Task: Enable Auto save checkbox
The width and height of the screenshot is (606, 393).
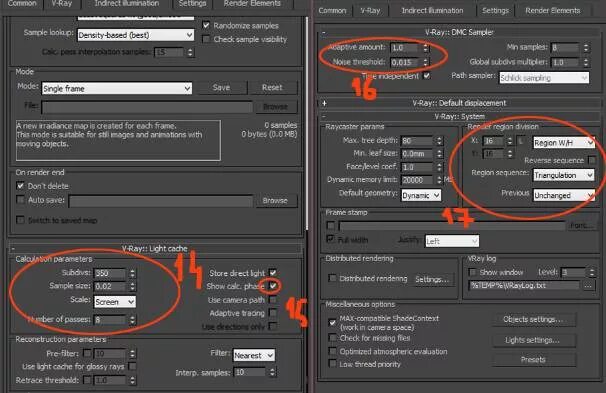Action: point(20,200)
